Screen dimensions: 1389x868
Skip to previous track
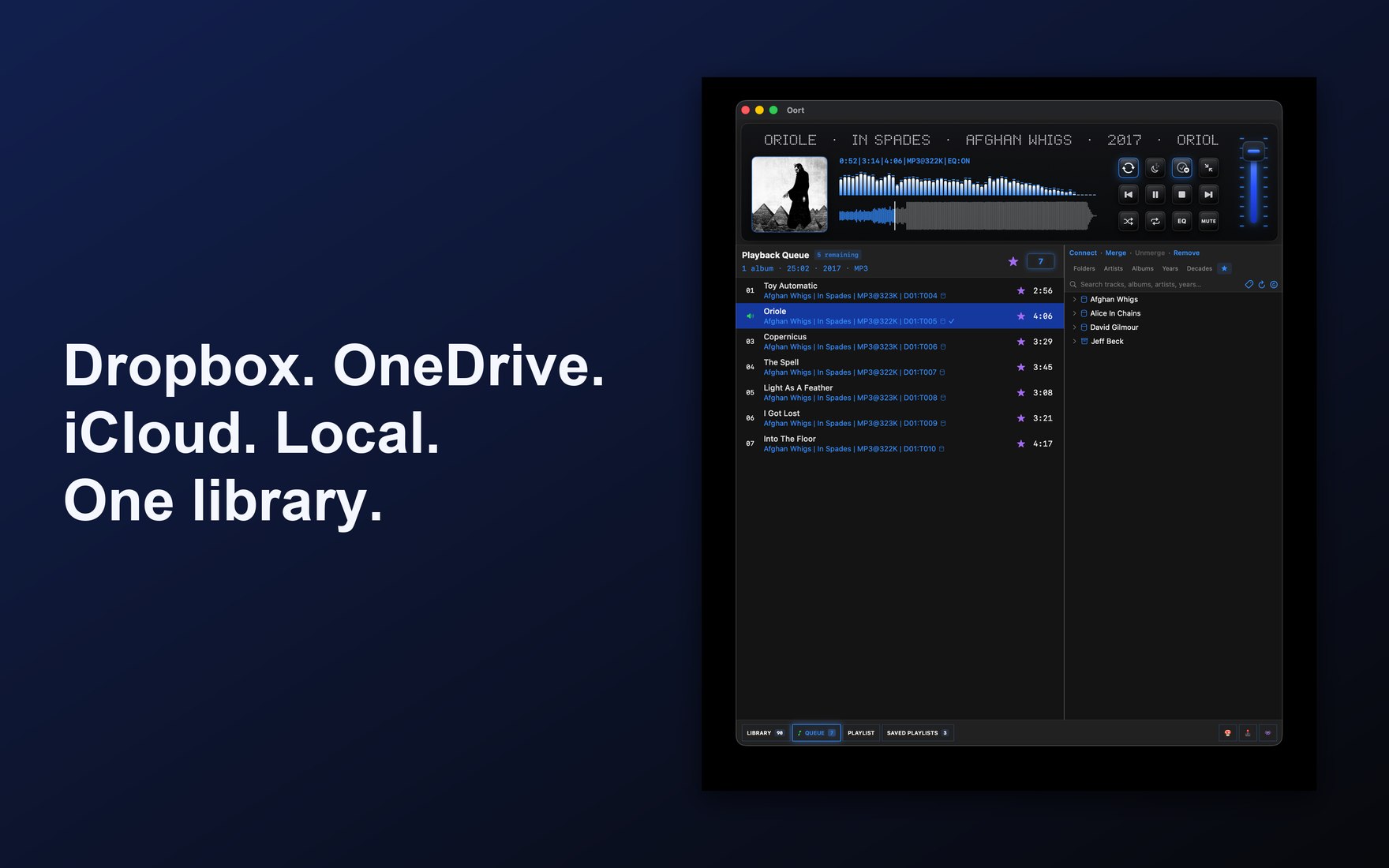coord(1129,194)
